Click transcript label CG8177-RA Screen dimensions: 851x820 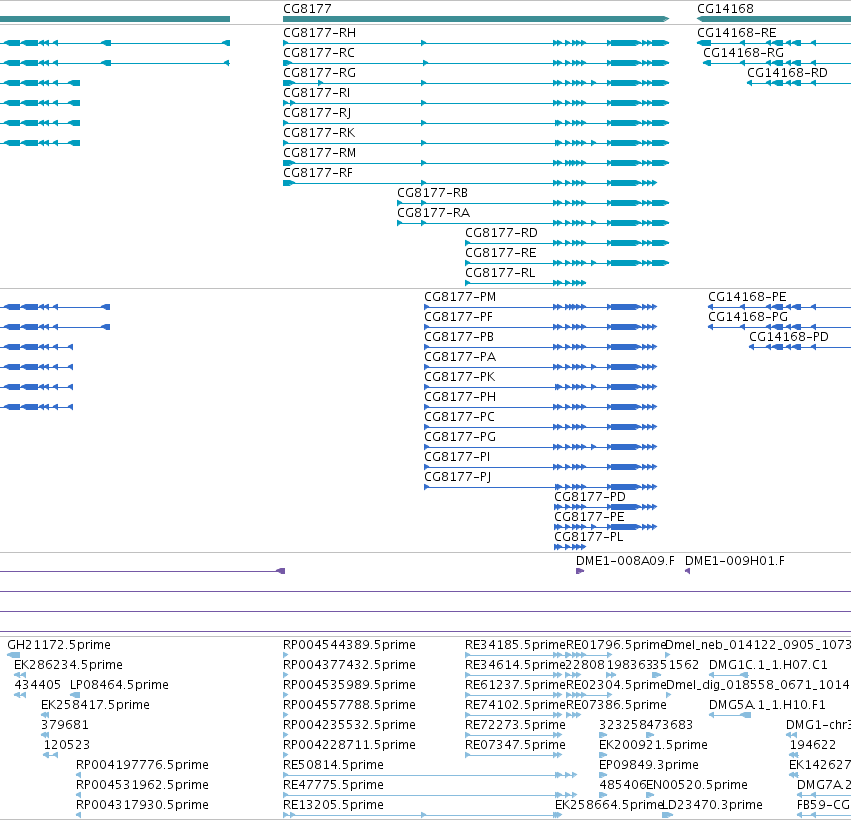434,213
